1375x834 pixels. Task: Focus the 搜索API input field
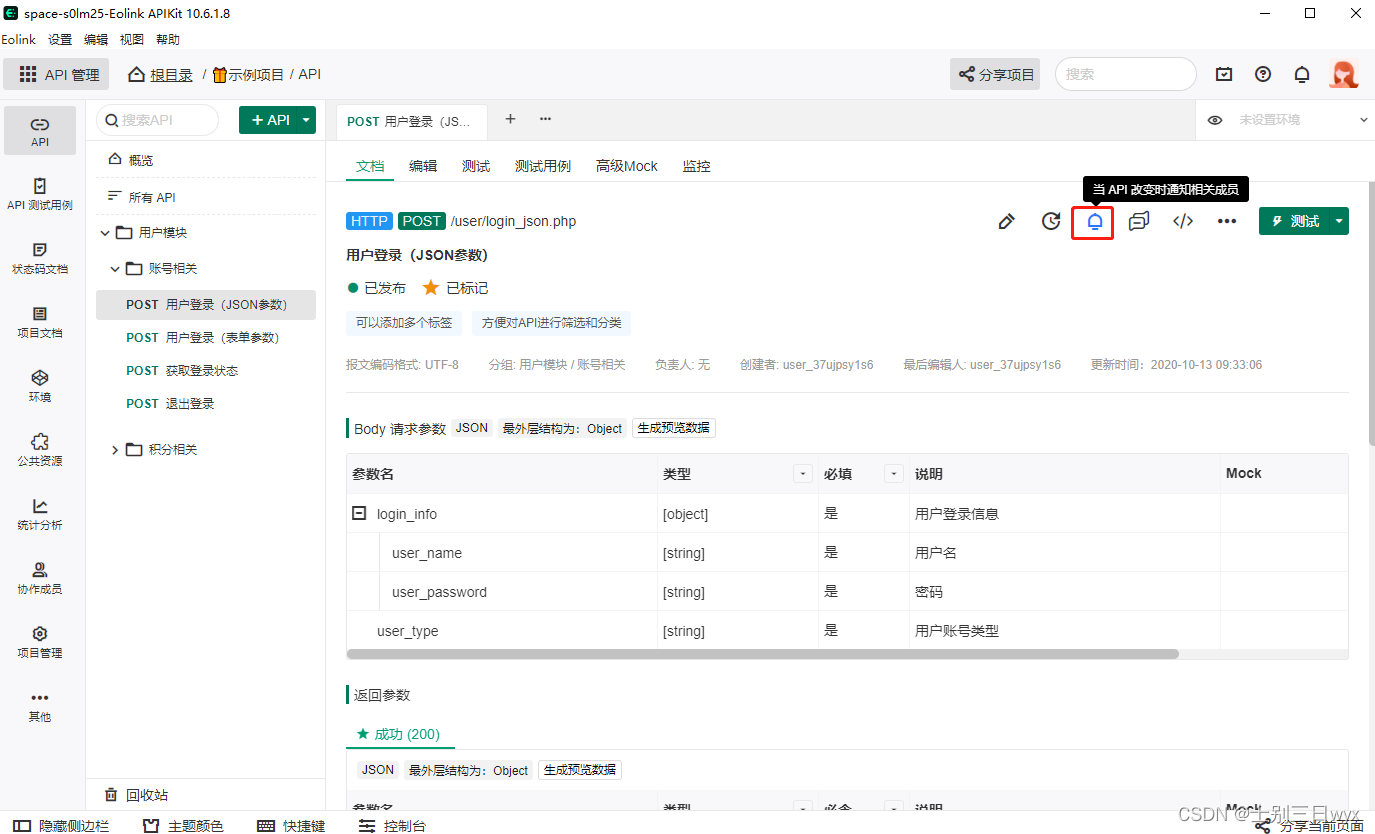click(x=157, y=120)
